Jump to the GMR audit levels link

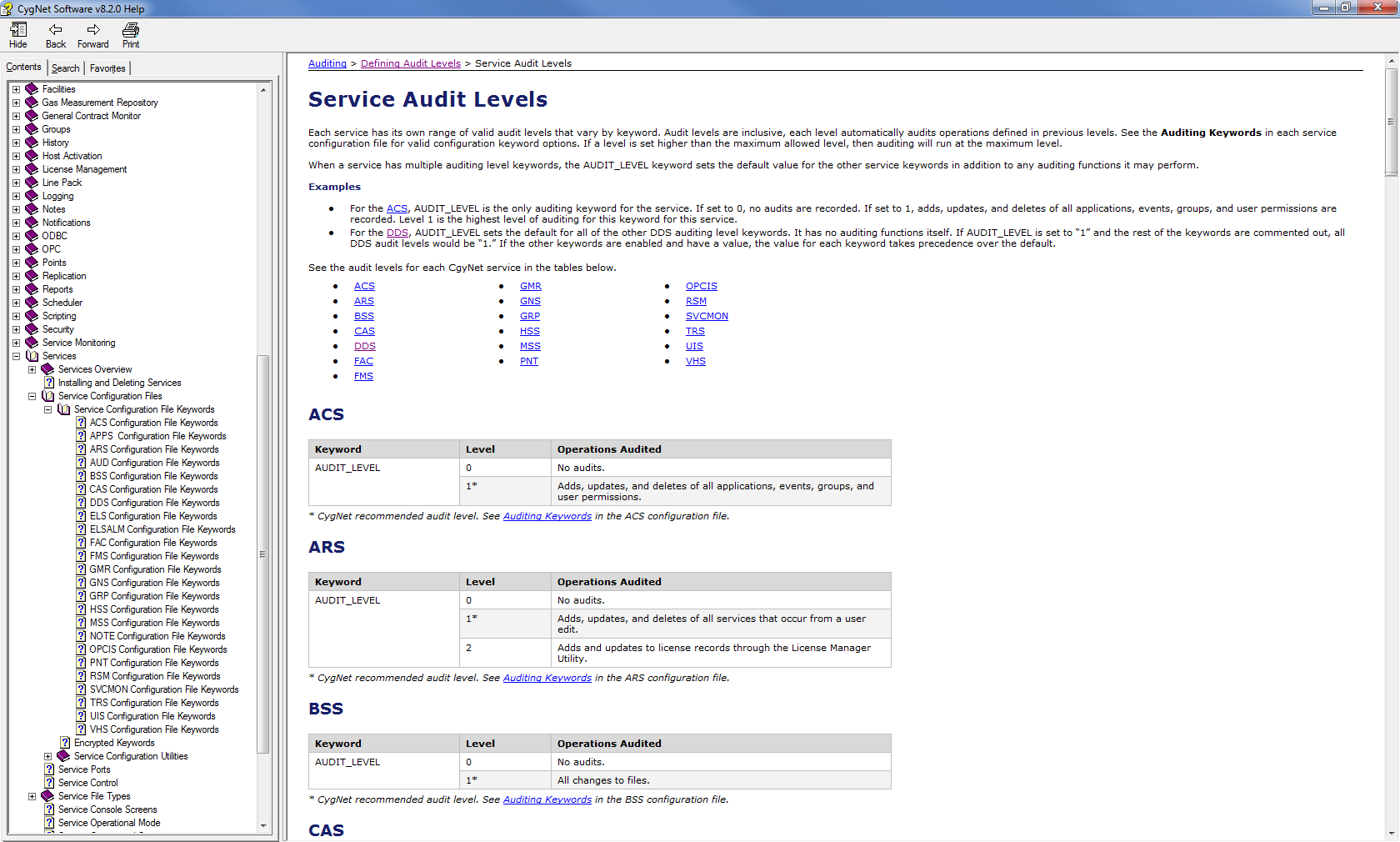[x=531, y=286]
